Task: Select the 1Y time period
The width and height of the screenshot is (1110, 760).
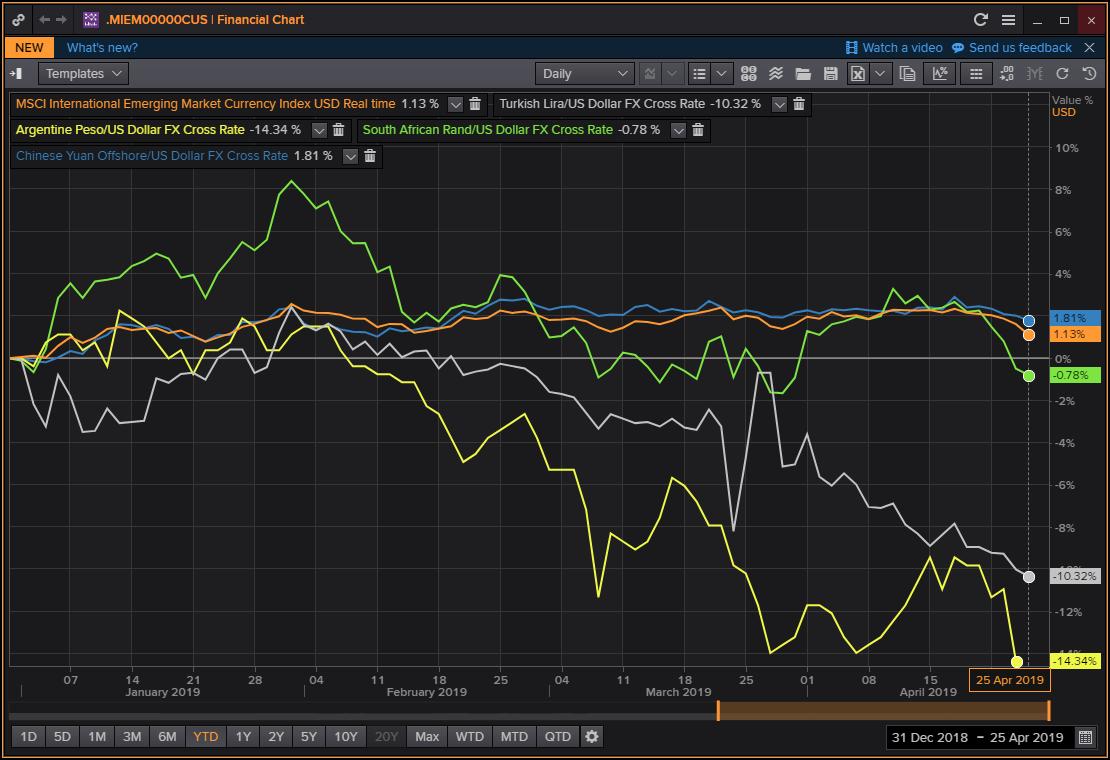Action: (x=243, y=737)
